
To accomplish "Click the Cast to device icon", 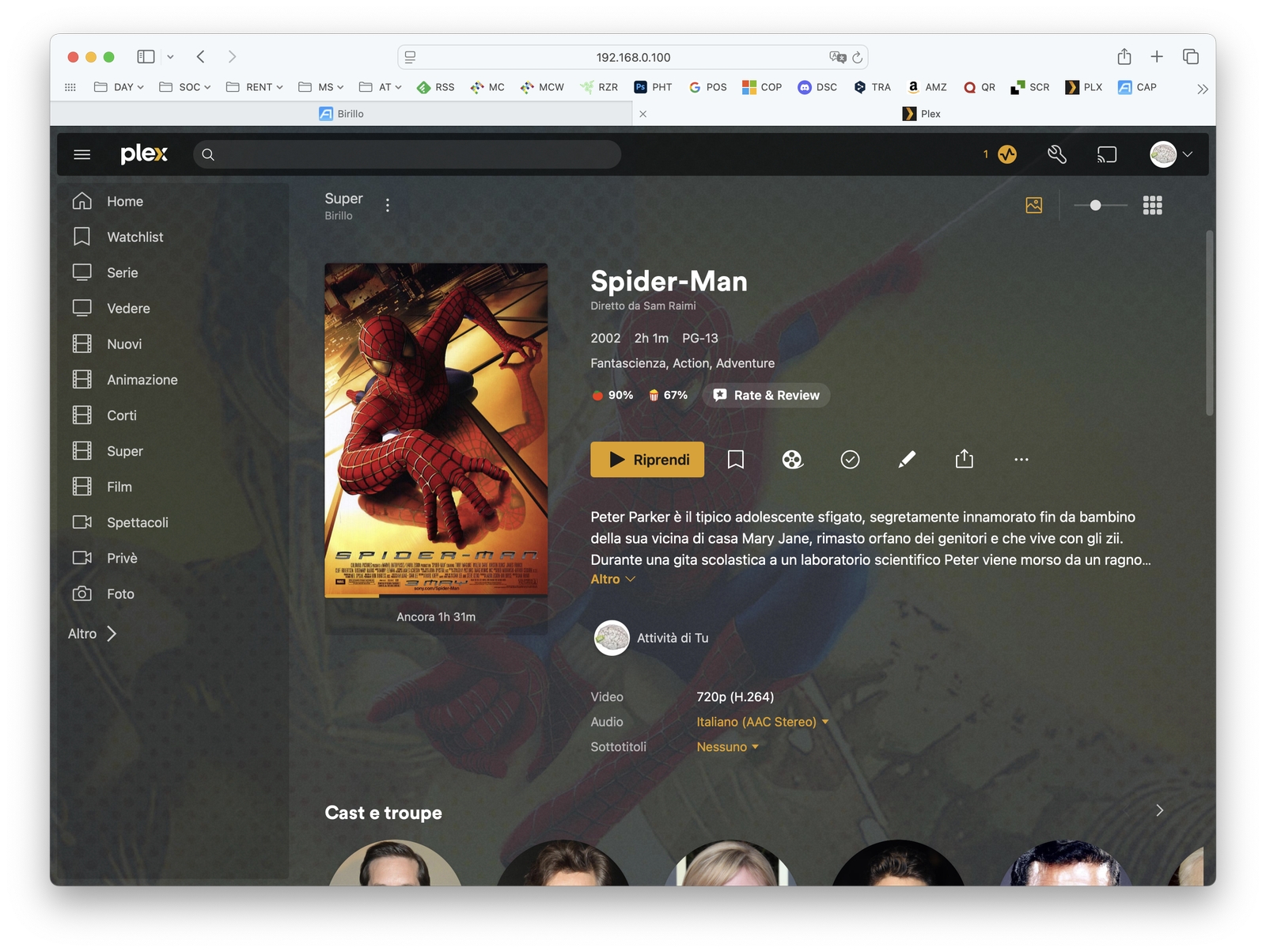I will pyautogui.click(x=1107, y=154).
